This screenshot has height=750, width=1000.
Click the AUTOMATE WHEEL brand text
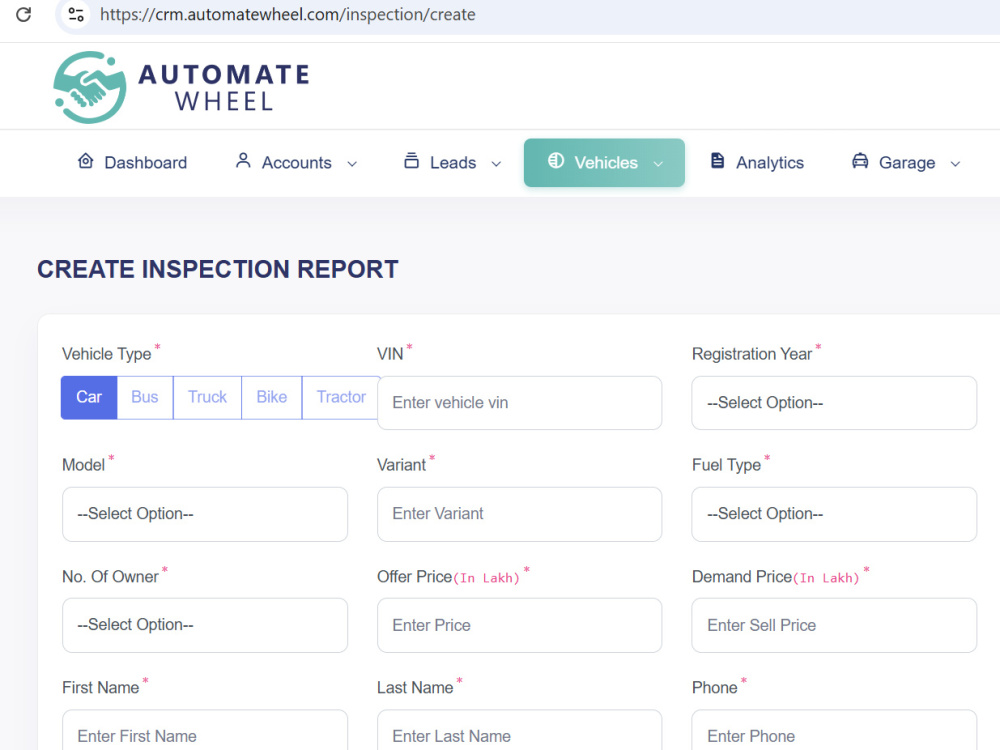pos(224,87)
